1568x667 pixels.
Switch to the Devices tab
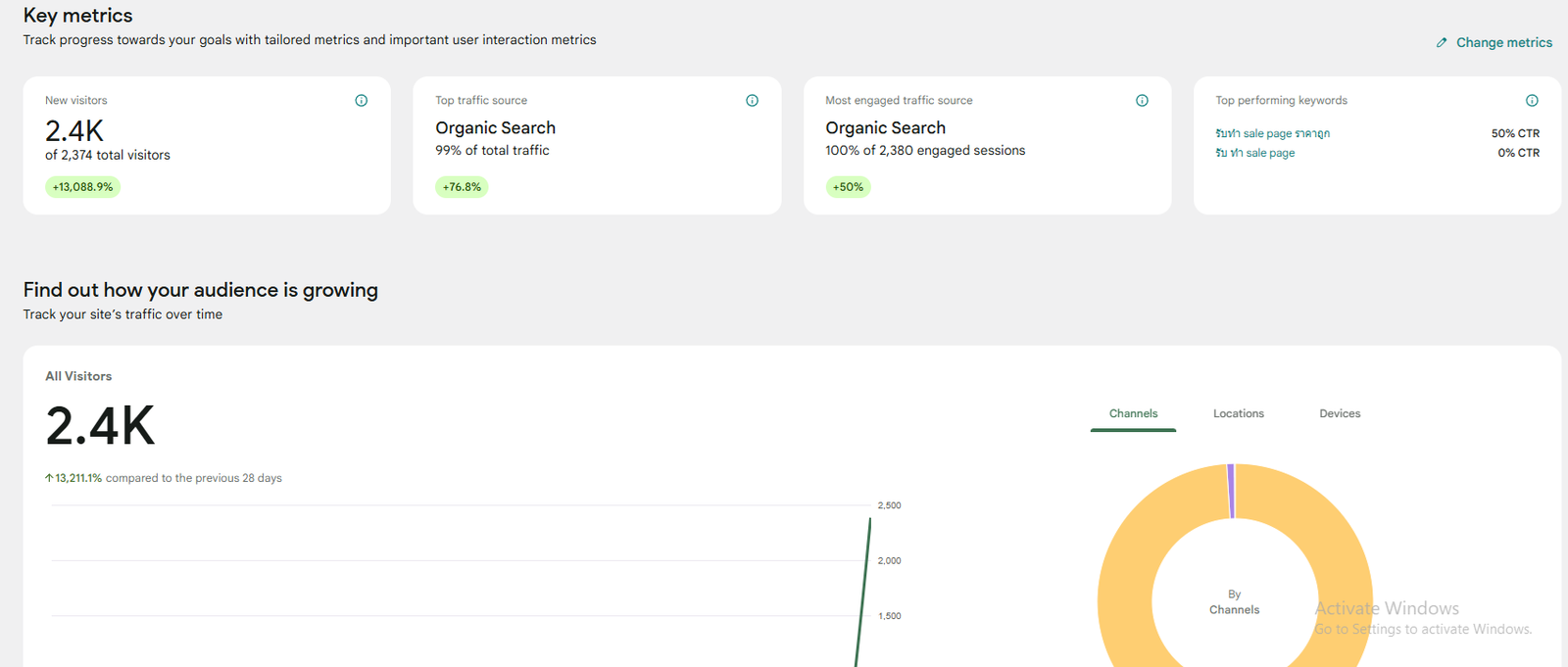tap(1340, 413)
